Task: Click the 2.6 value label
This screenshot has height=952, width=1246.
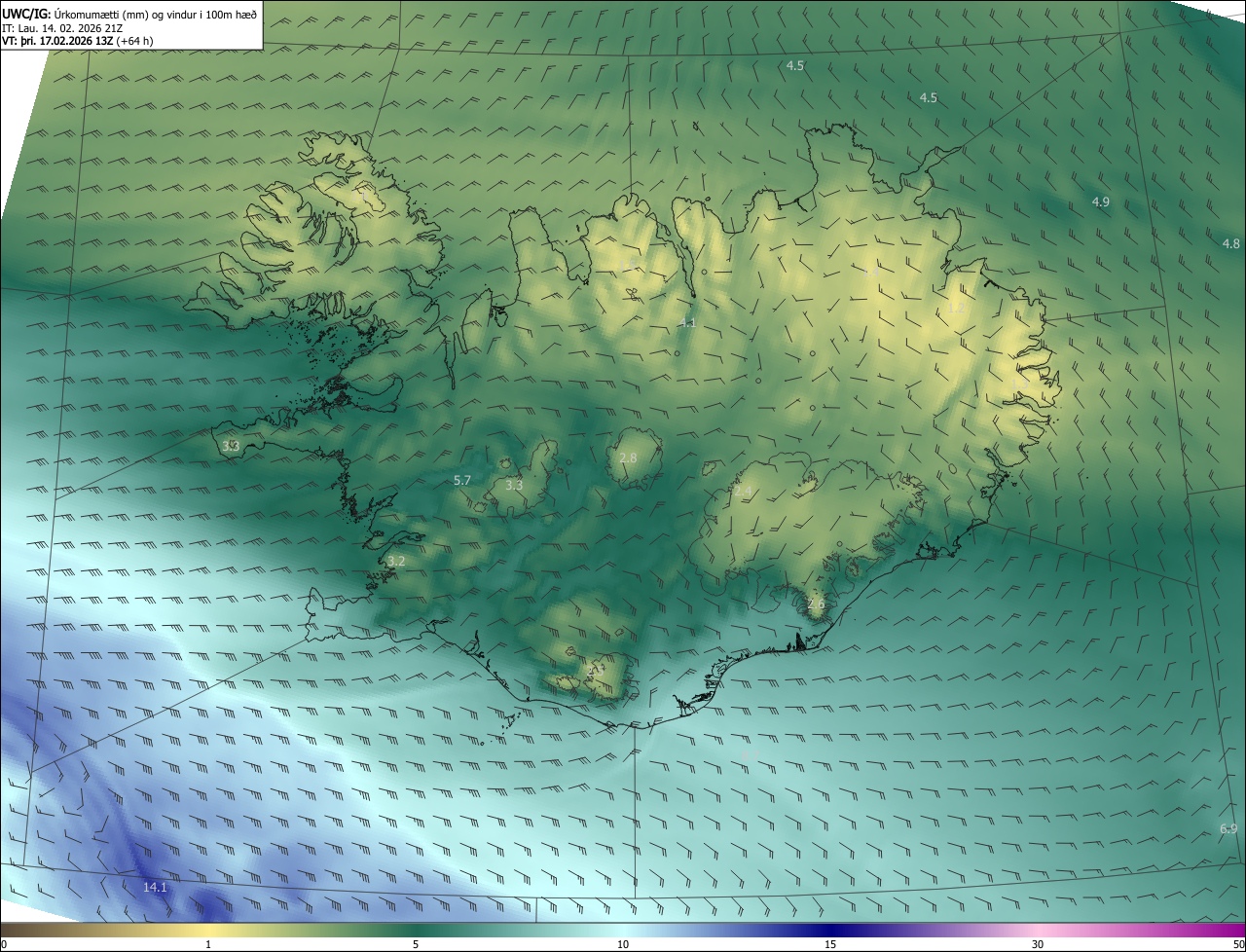Action: 816,604
